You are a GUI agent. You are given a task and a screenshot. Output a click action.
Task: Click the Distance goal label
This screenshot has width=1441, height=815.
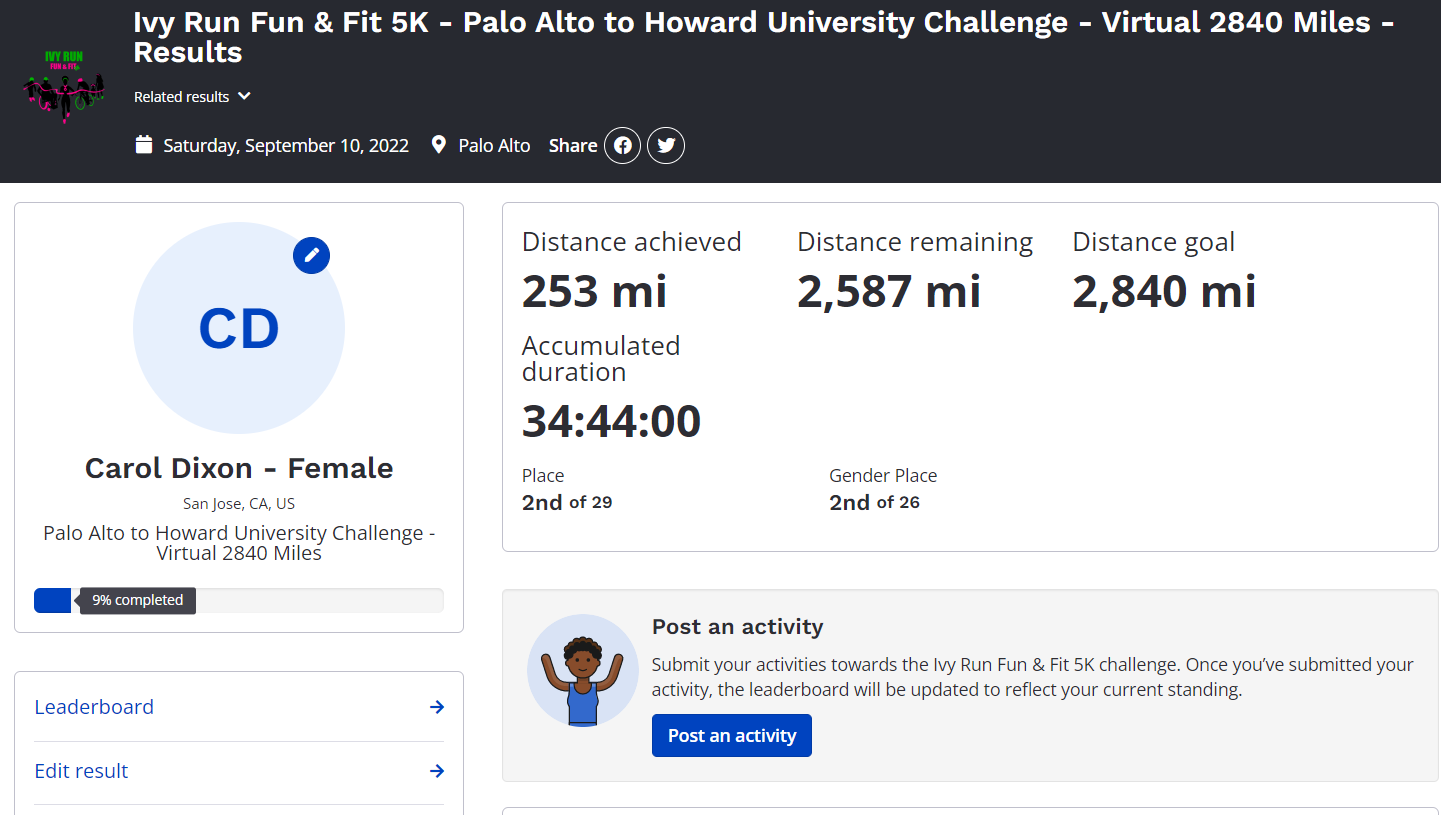click(x=1154, y=242)
